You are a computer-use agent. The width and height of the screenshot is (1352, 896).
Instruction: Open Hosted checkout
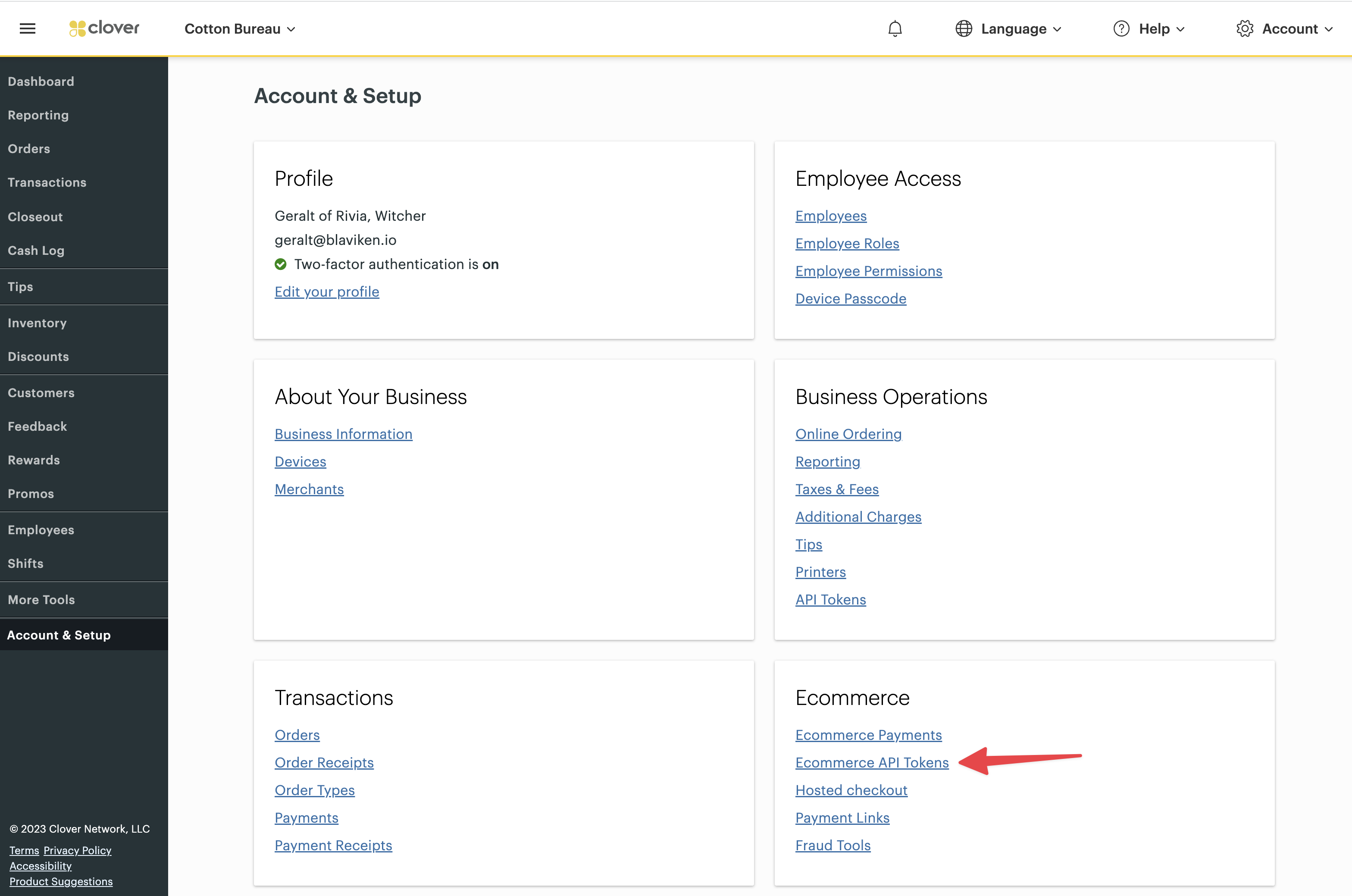click(x=851, y=790)
